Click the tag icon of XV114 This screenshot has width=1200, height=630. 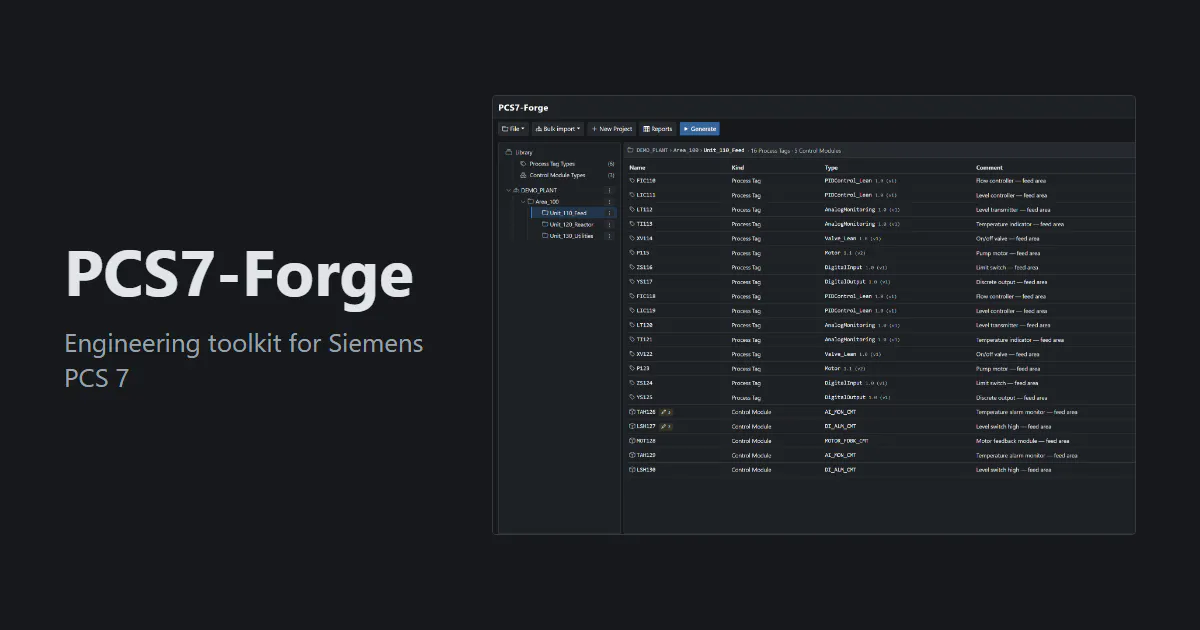[632, 239]
